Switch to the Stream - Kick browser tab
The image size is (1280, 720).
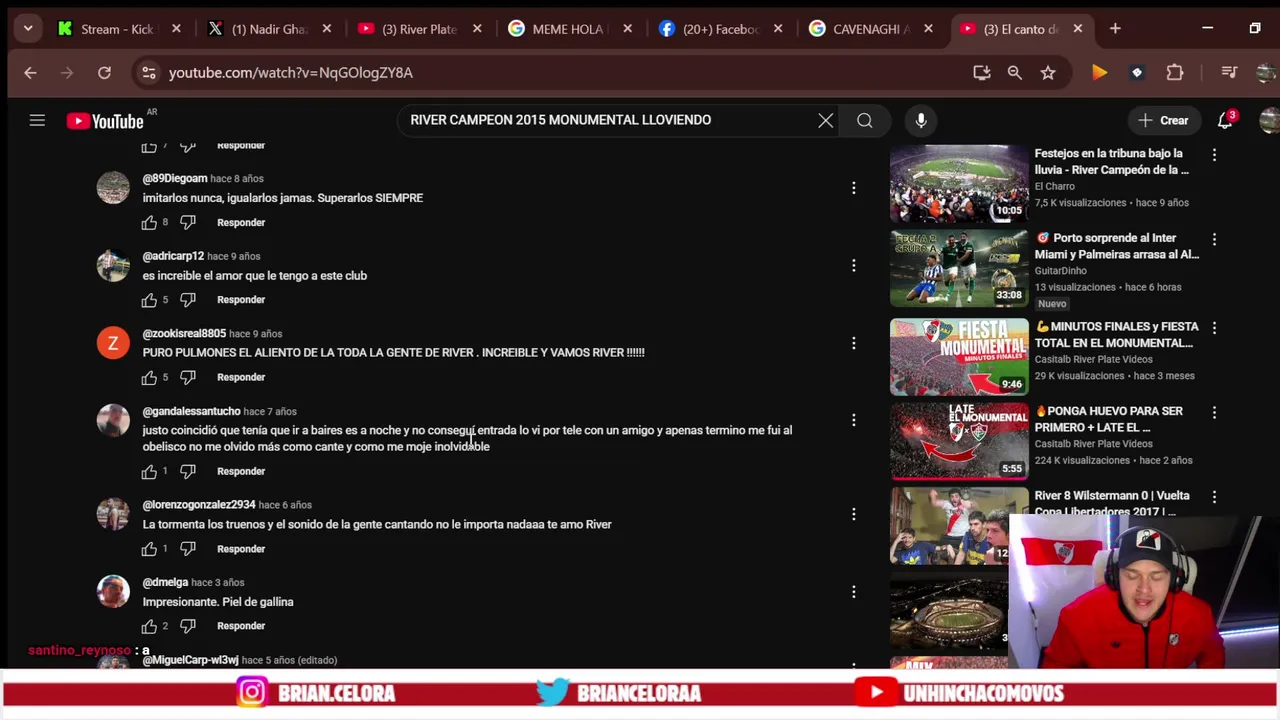[117, 29]
